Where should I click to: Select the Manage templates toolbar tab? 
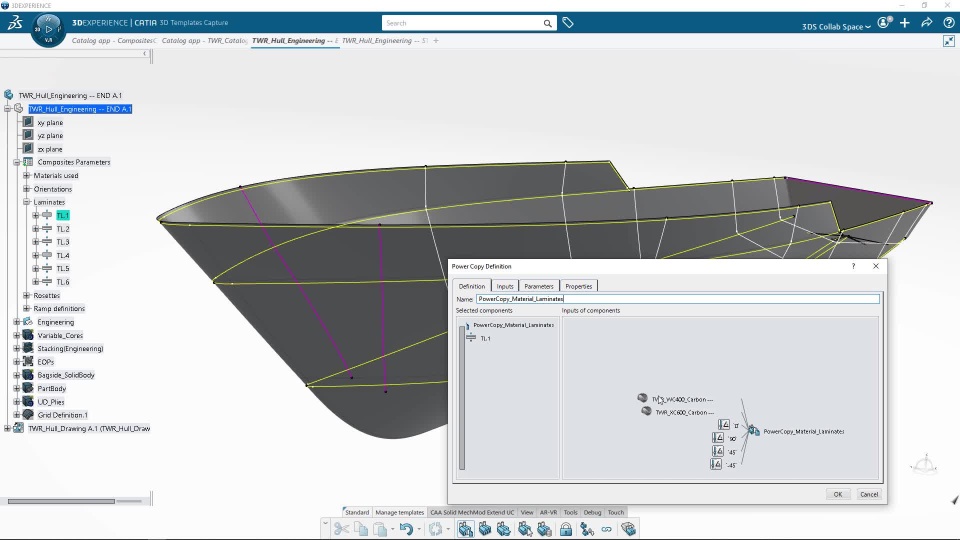tap(399, 512)
